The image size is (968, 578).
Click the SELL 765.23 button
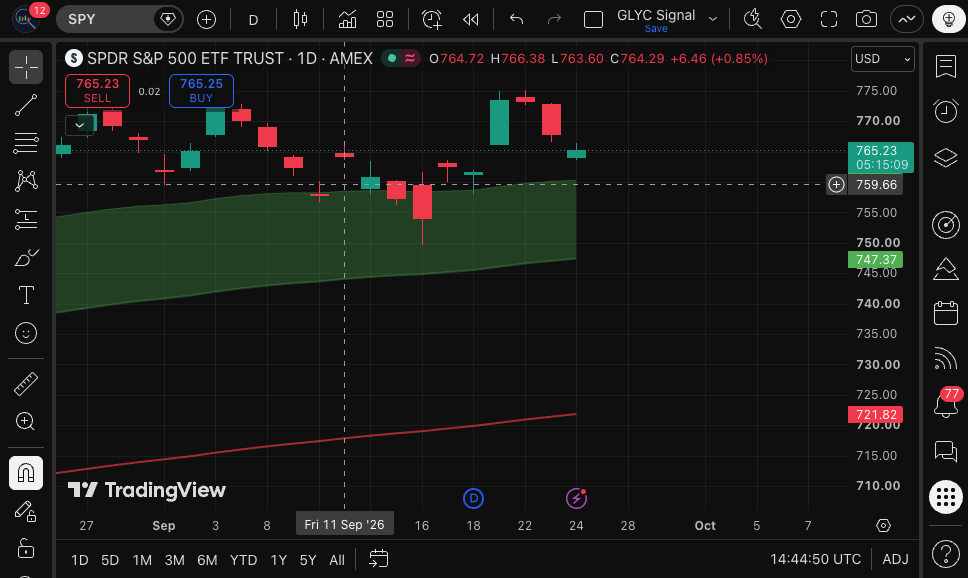coord(98,91)
